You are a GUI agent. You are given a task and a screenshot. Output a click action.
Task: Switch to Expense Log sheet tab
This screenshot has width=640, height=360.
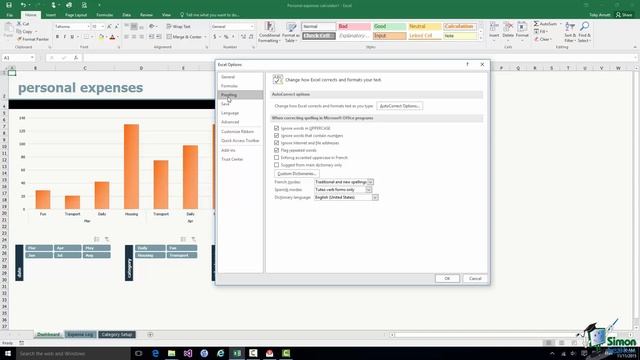tap(80, 335)
